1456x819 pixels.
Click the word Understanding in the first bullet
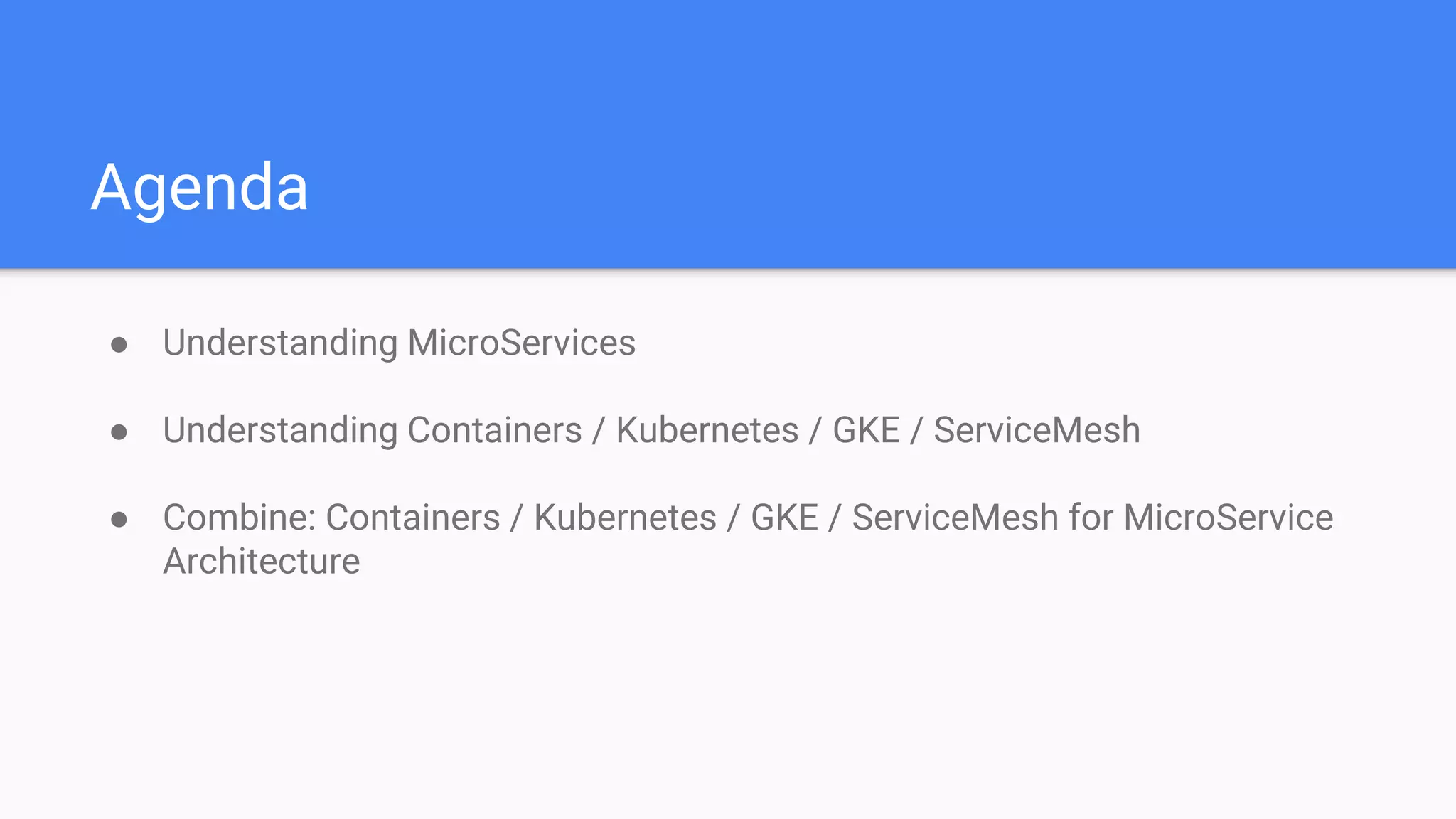point(280,343)
